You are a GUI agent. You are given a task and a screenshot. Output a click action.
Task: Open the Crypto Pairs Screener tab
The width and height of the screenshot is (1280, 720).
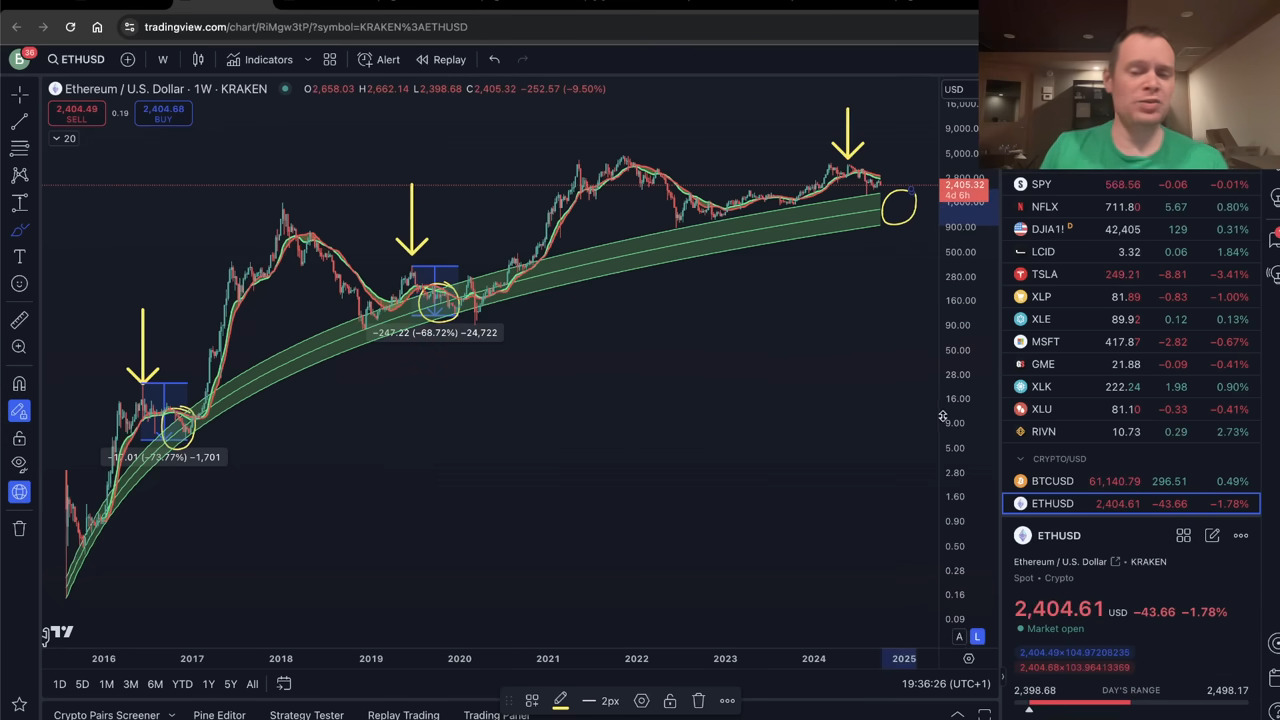(107, 714)
